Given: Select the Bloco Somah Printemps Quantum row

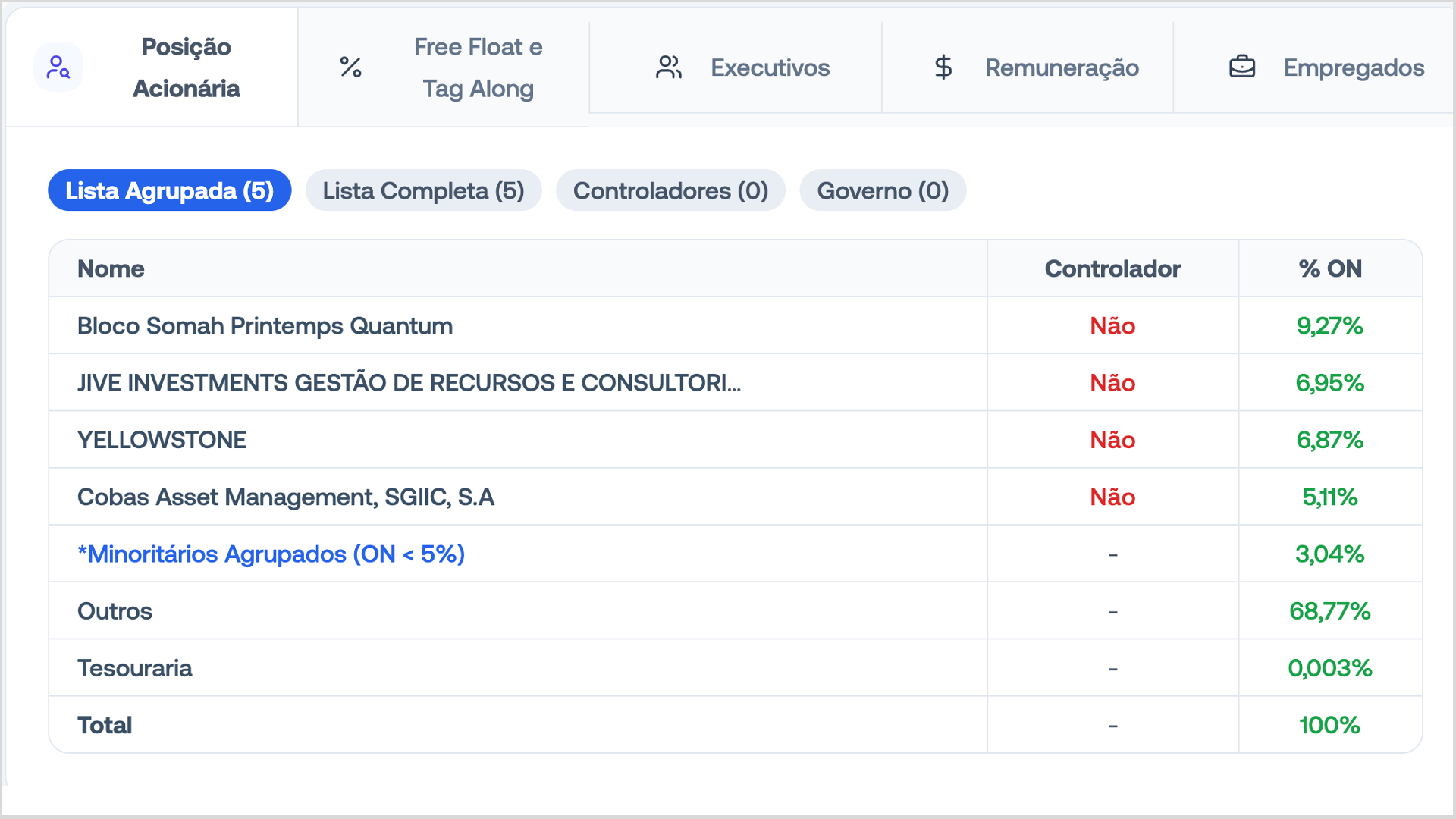Looking at the screenshot, I should pos(736,326).
